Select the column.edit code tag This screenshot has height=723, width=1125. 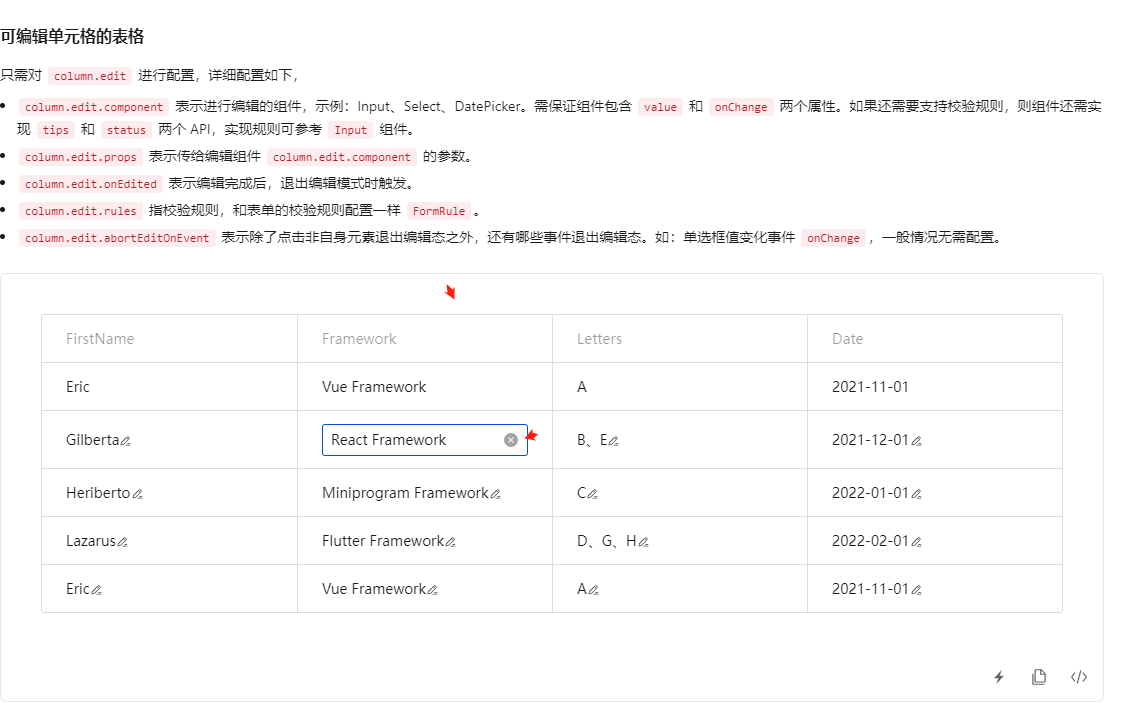[x=89, y=75]
